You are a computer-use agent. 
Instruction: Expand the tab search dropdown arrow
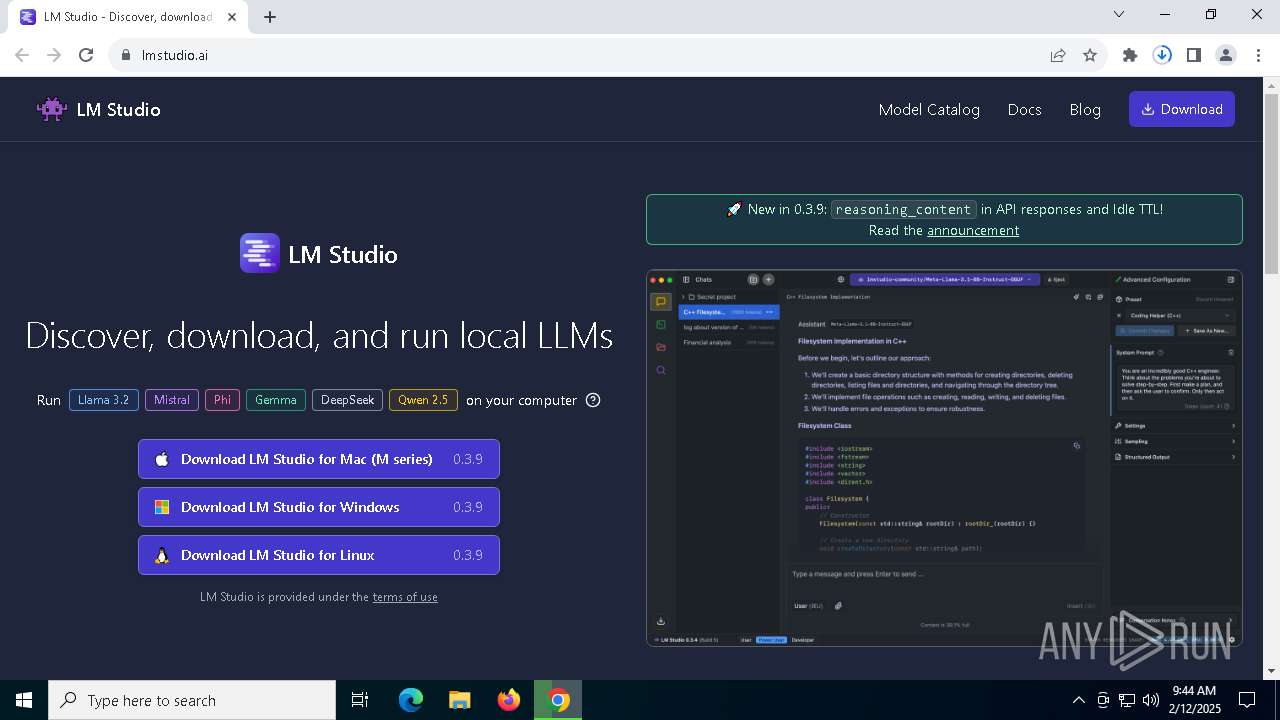(1119, 14)
